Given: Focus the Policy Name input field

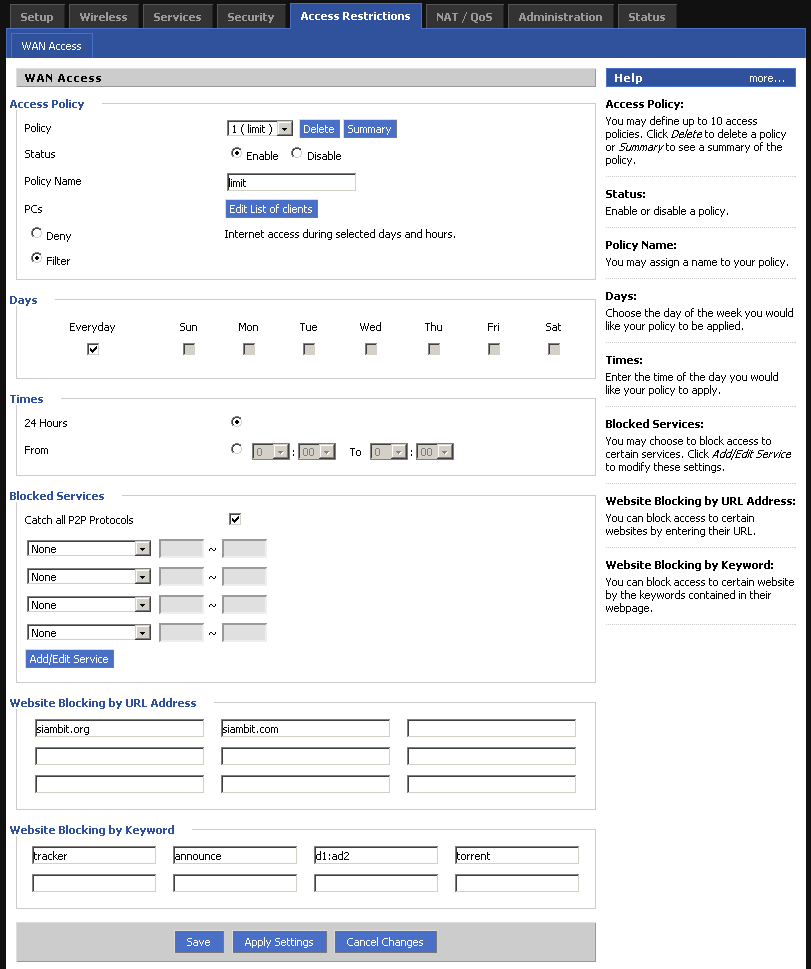Looking at the screenshot, I should click(x=291, y=182).
